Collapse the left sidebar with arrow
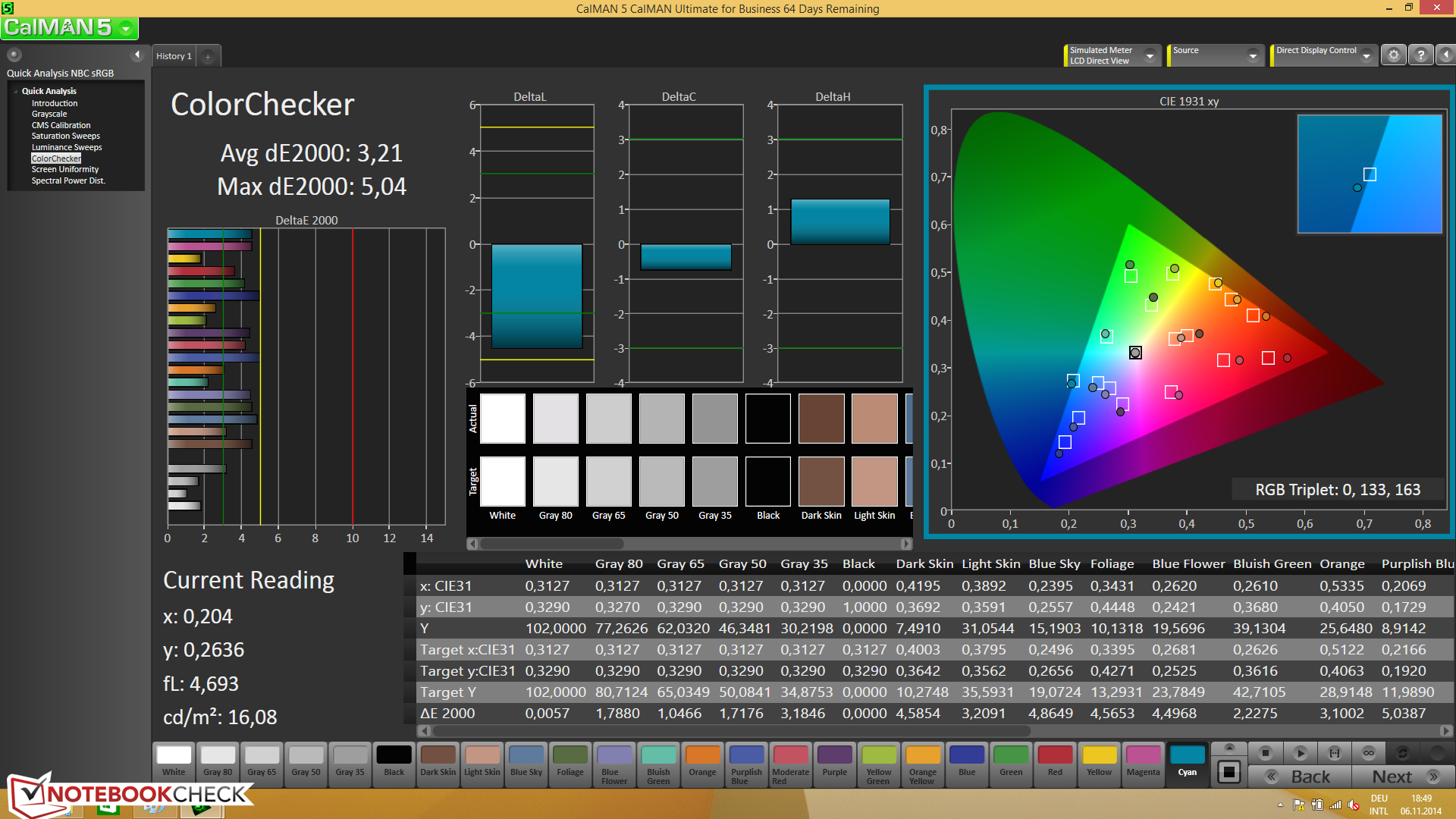 (x=137, y=55)
